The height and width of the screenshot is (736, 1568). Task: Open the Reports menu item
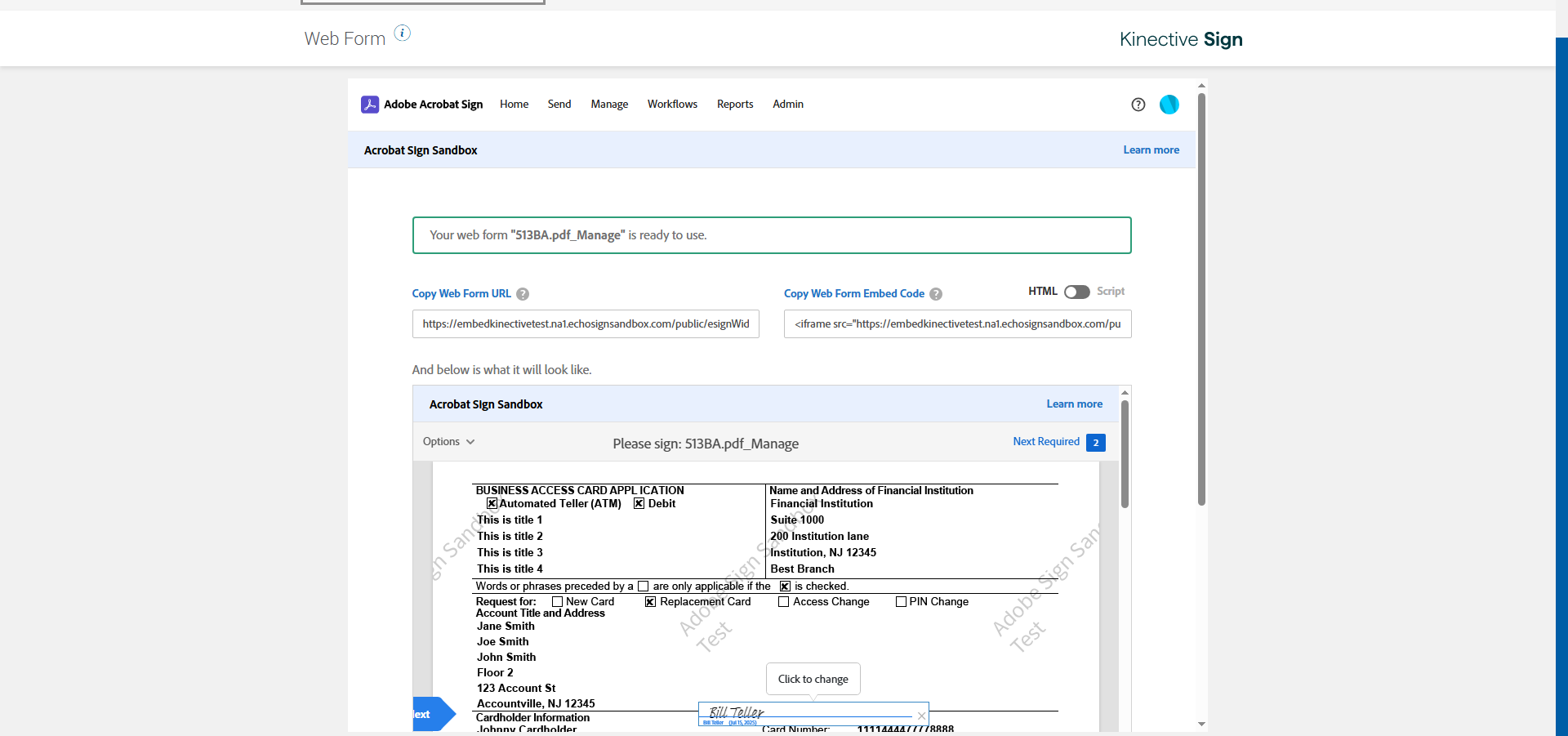[735, 105]
